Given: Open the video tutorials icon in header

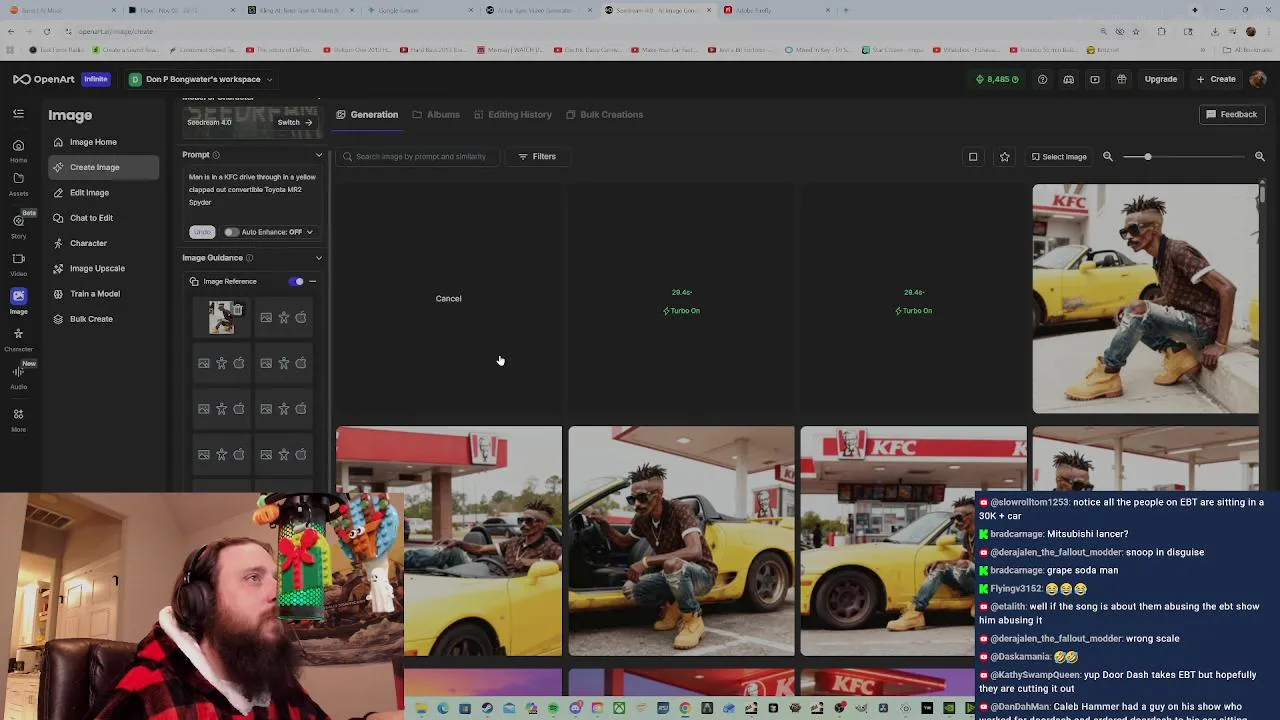Looking at the screenshot, I should pyautogui.click(x=1095, y=79).
